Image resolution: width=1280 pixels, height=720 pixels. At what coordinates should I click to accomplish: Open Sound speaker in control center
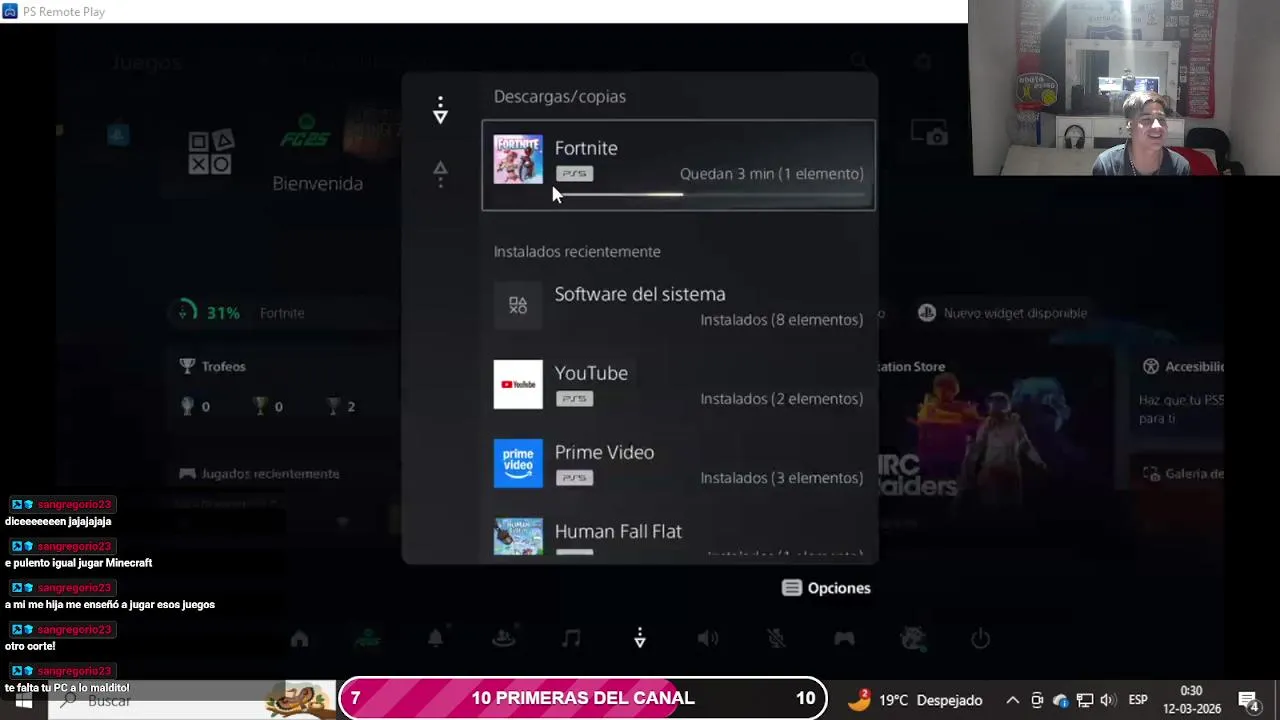click(708, 639)
